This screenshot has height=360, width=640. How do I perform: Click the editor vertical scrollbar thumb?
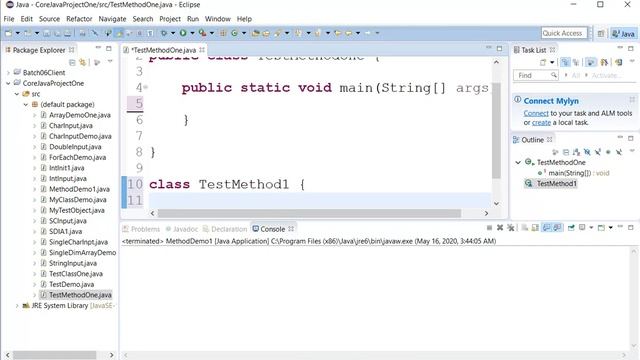496,130
